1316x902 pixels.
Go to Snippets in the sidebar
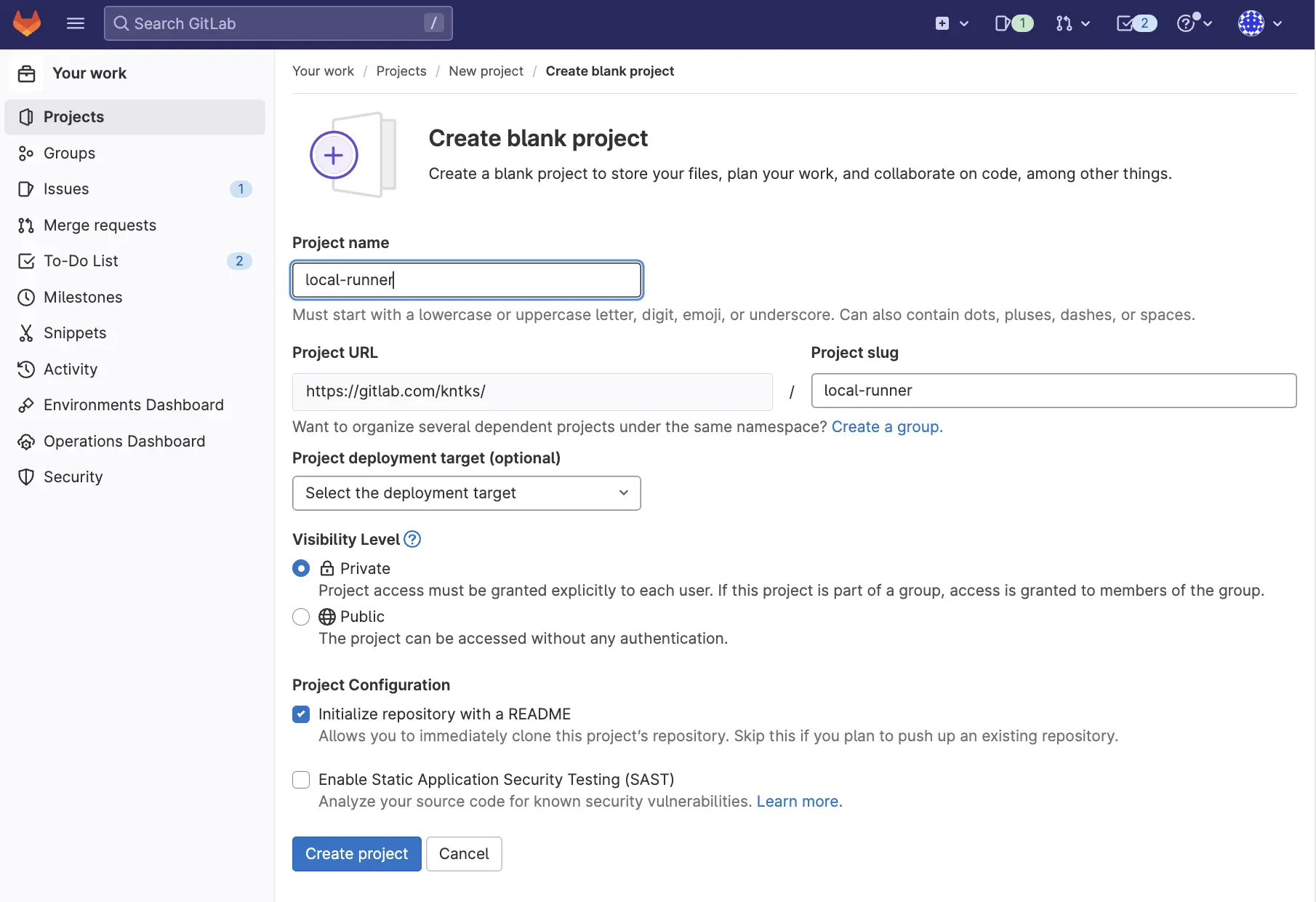[x=75, y=333]
